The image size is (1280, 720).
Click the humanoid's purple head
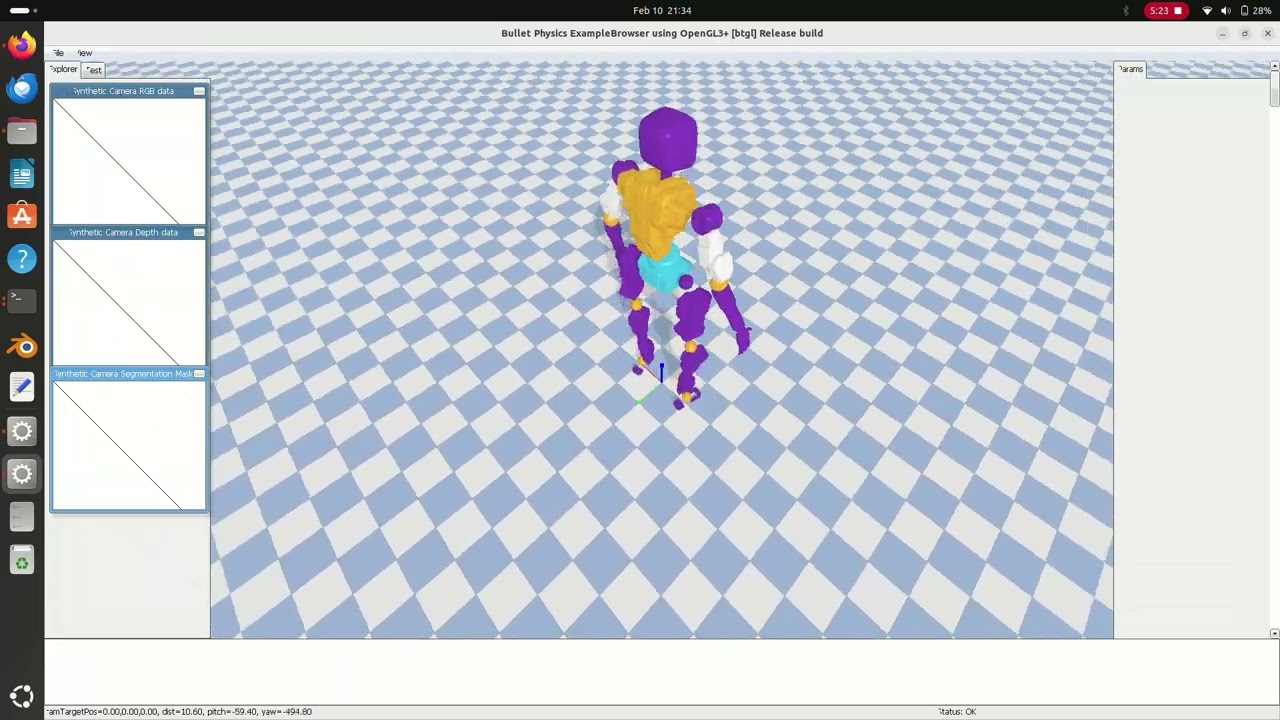coord(667,138)
